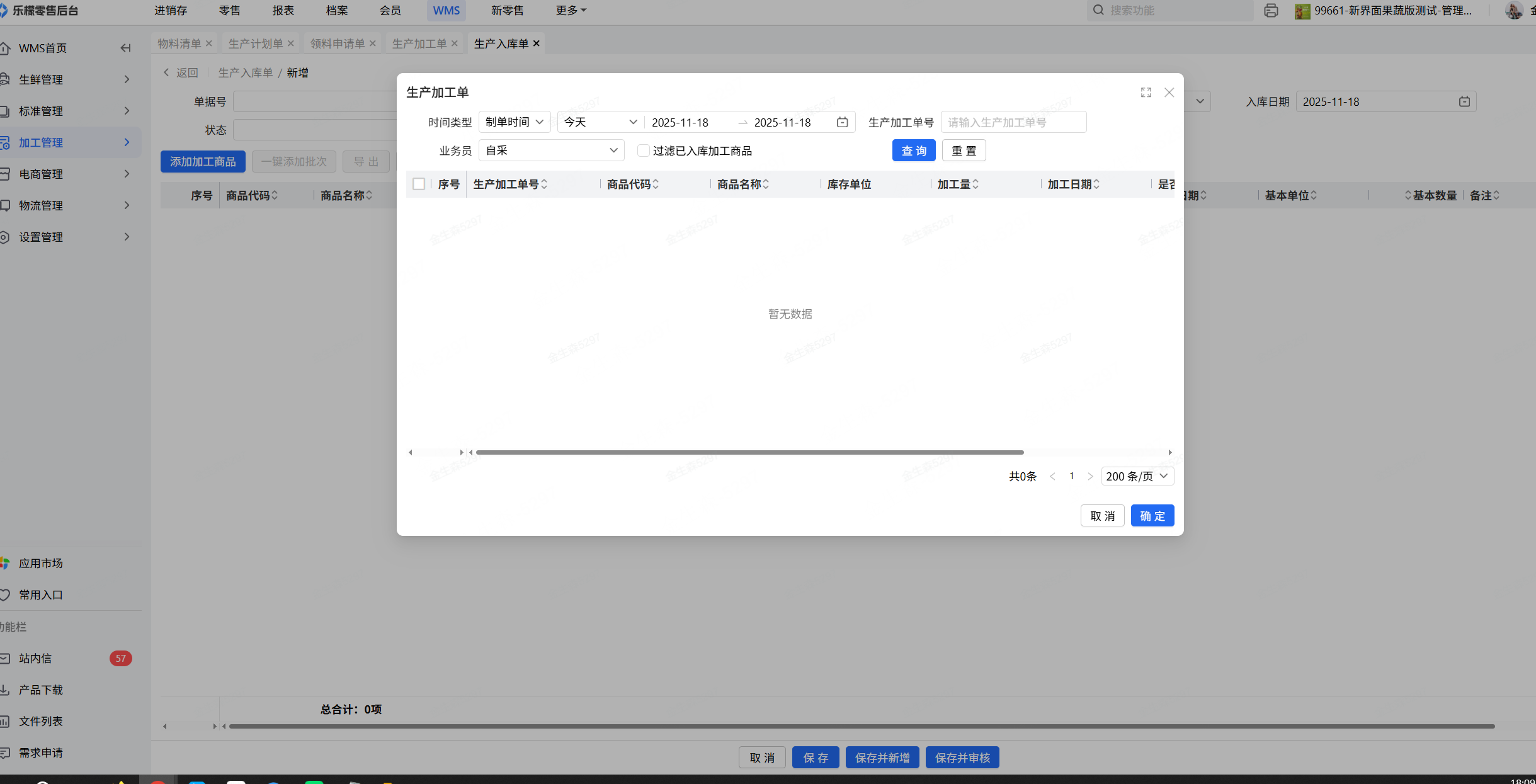Click the printer icon in top bar

(x=1271, y=11)
